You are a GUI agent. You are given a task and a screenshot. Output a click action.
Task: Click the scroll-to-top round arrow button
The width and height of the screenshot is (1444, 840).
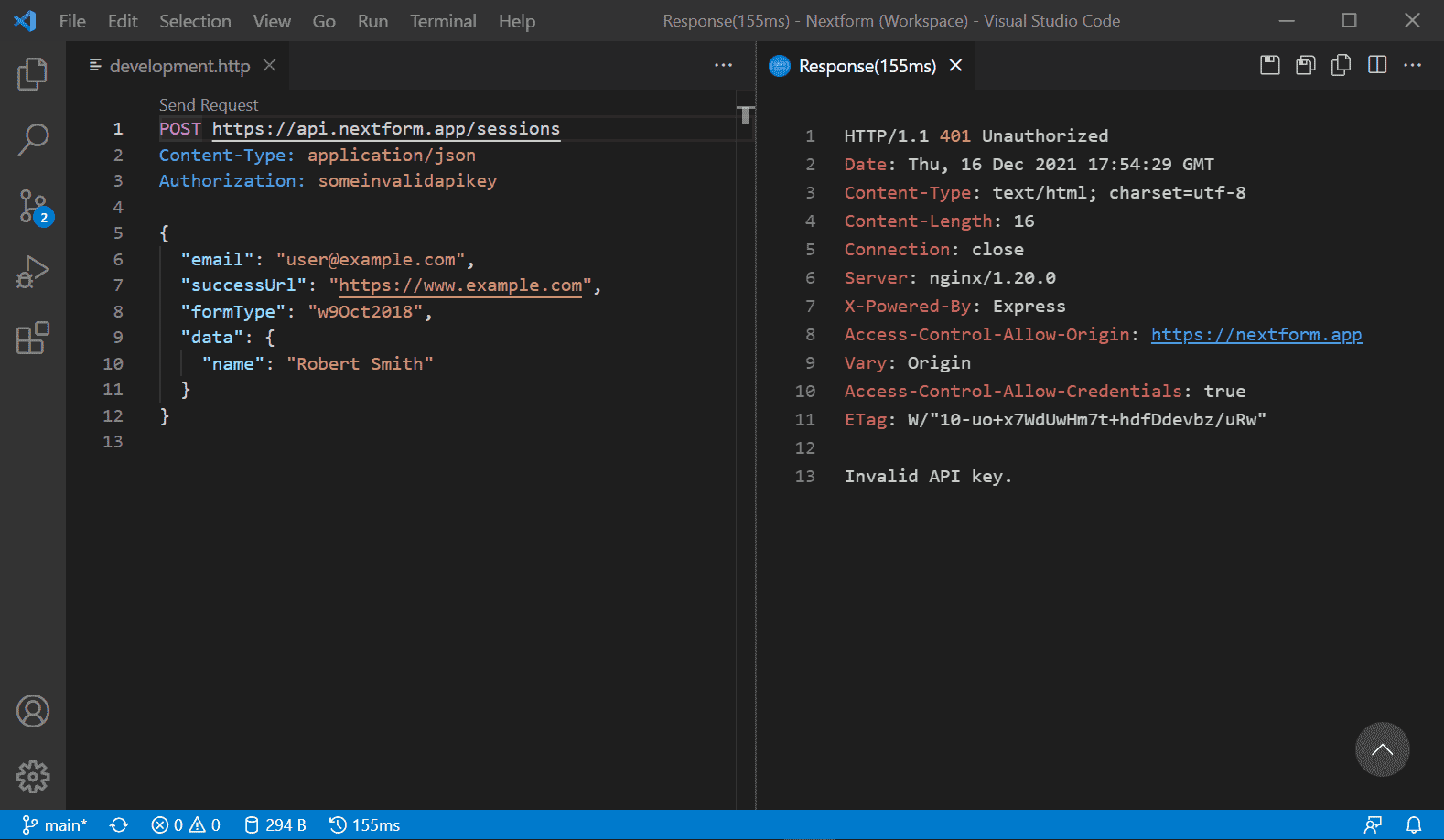click(x=1382, y=749)
